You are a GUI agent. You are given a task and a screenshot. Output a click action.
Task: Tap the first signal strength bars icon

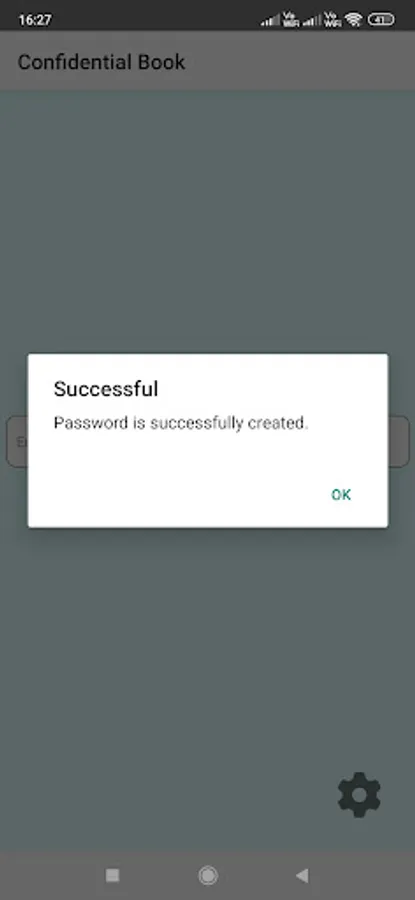[270, 20]
